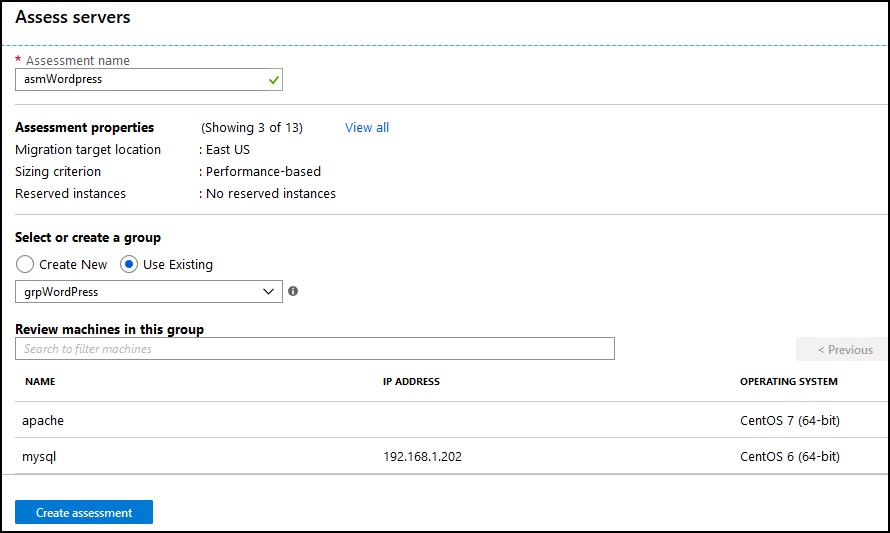Click into the asmWordpress assessment name field
The width and height of the screenshot is (890, 533).
coord(149,79)
